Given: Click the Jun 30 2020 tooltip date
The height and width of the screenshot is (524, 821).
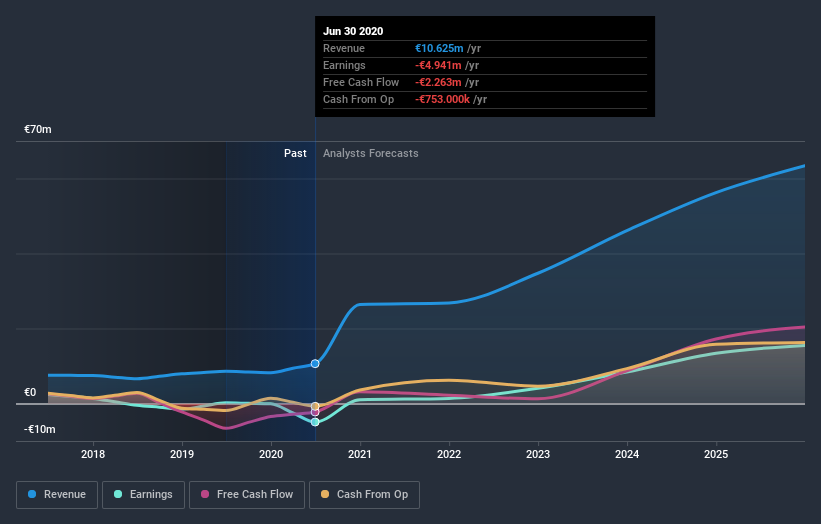Looking at the screenshot, I should [353, 31].
